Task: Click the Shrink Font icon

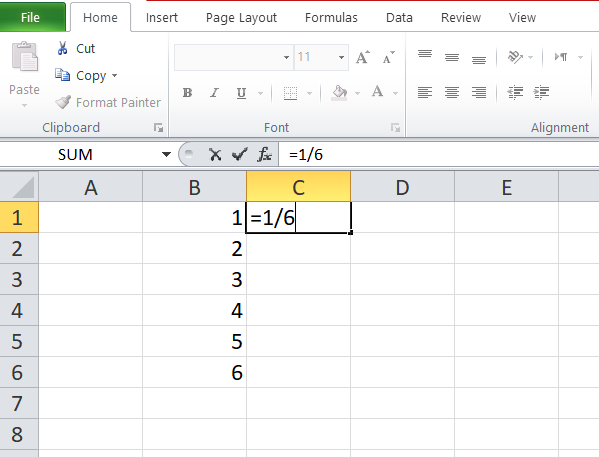Action: (x=389, y=58)
